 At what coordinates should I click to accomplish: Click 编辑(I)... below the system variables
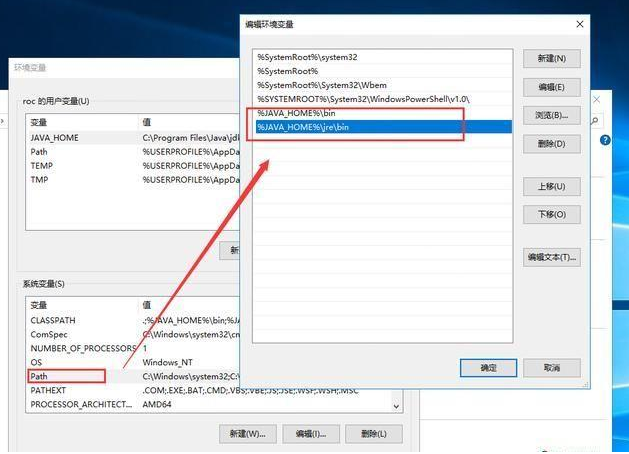pos(304,434)
